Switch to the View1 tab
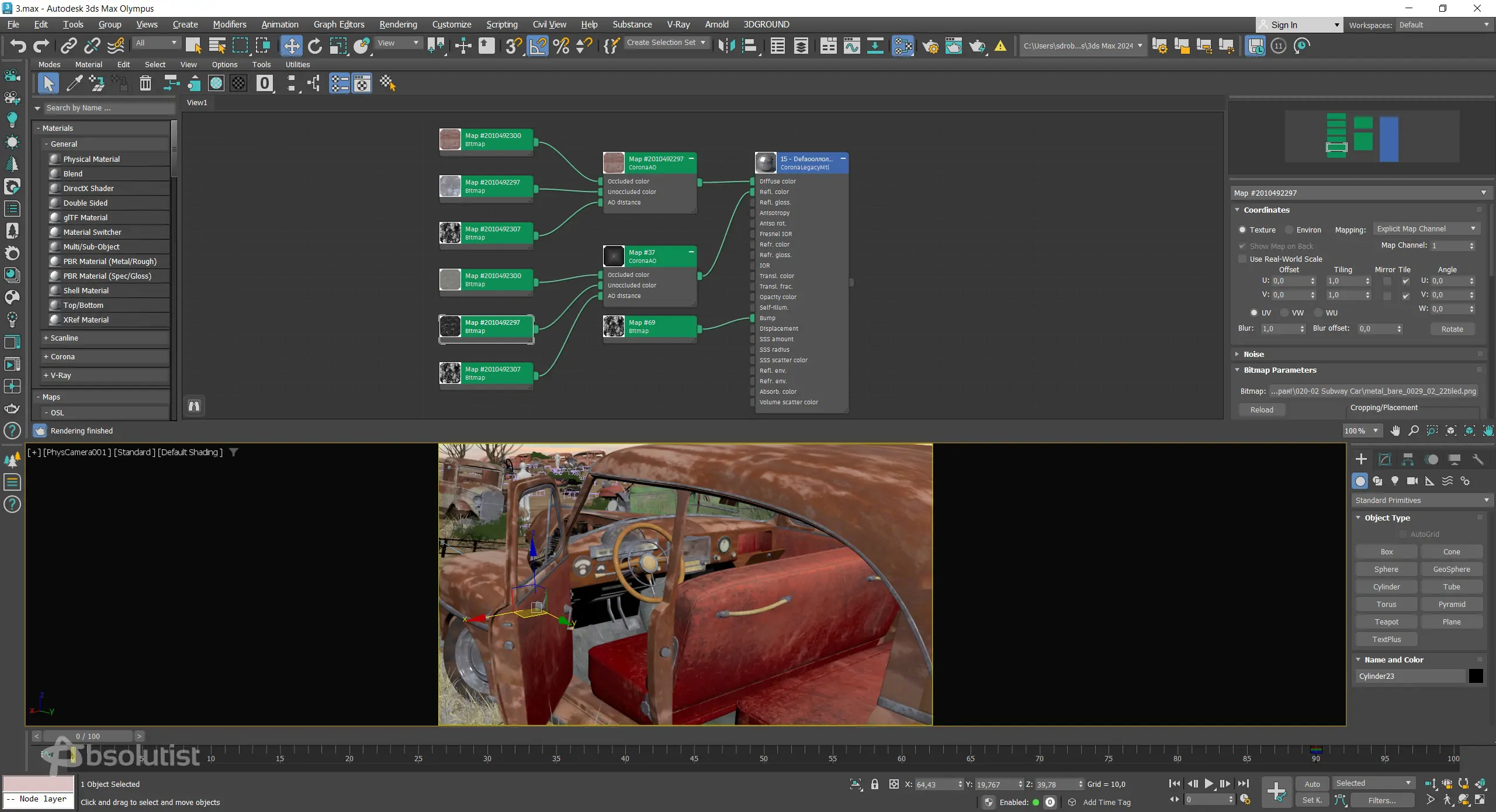 click(x=197, y=103)
